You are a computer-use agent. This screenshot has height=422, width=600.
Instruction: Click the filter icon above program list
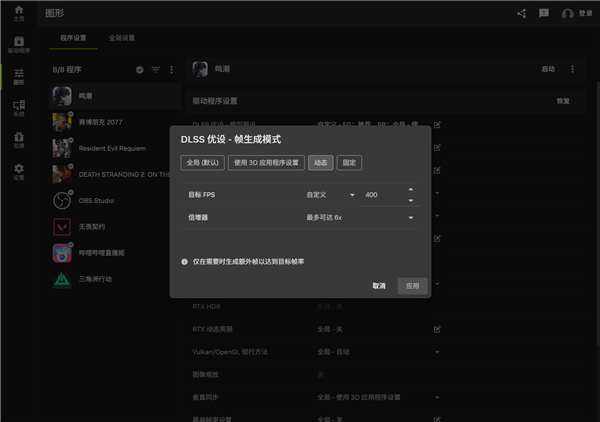pos(156,70)
